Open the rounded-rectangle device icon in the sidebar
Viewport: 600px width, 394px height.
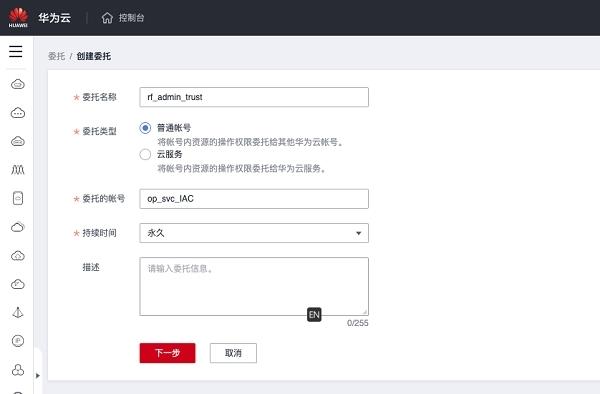click(18, 198)
